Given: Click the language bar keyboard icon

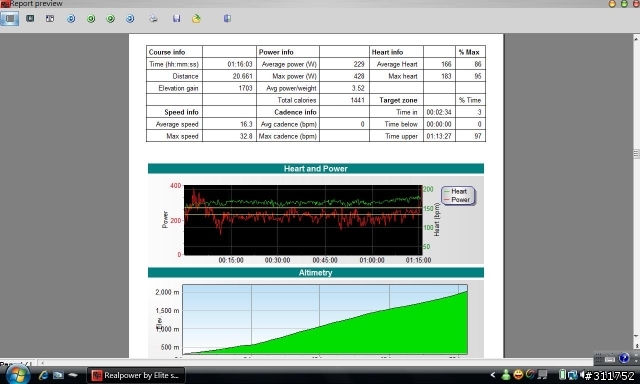Looking at the screenshot, I should 610,359.
